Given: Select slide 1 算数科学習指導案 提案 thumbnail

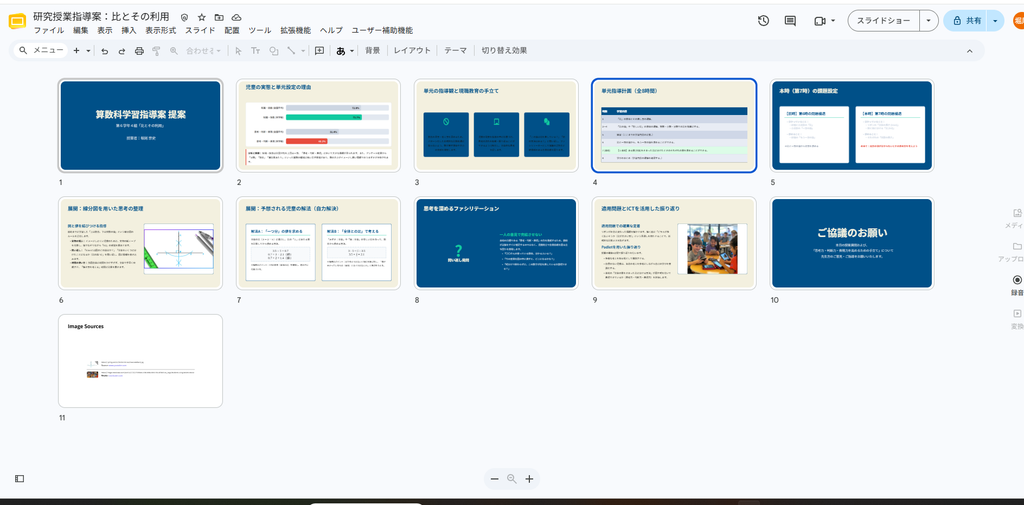Looking at the screenshot, I should (x=140, y=125).
